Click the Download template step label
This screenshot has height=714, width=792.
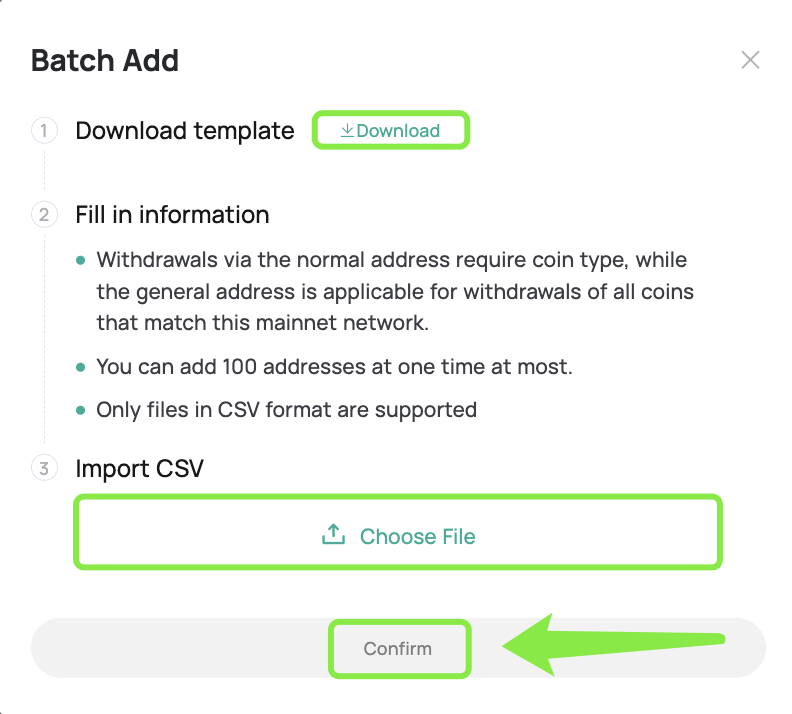point(185,131)
